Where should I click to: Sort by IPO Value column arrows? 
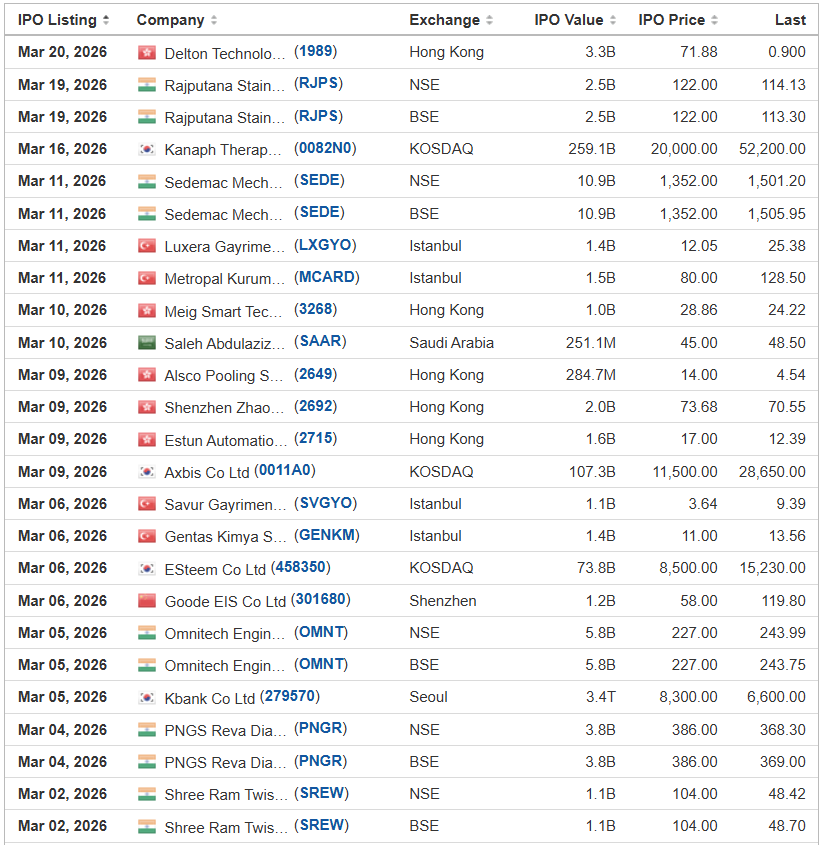tap(613, 20)
